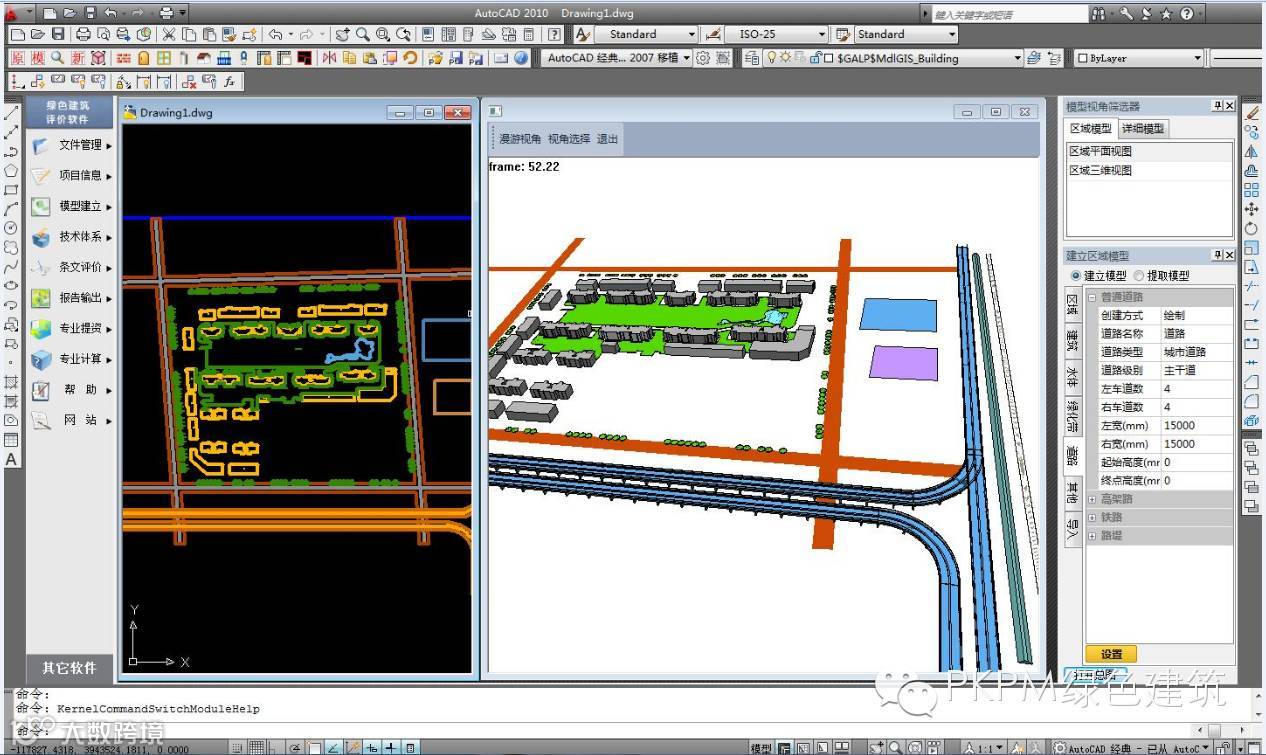The height and width of the screenshot is (755, 1266).
Task: Select the Line draw tool
Action: 11,113
